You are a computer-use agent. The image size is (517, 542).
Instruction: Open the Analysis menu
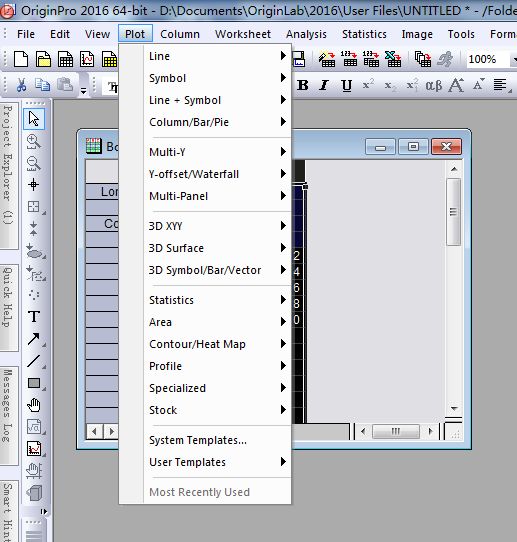306,34
